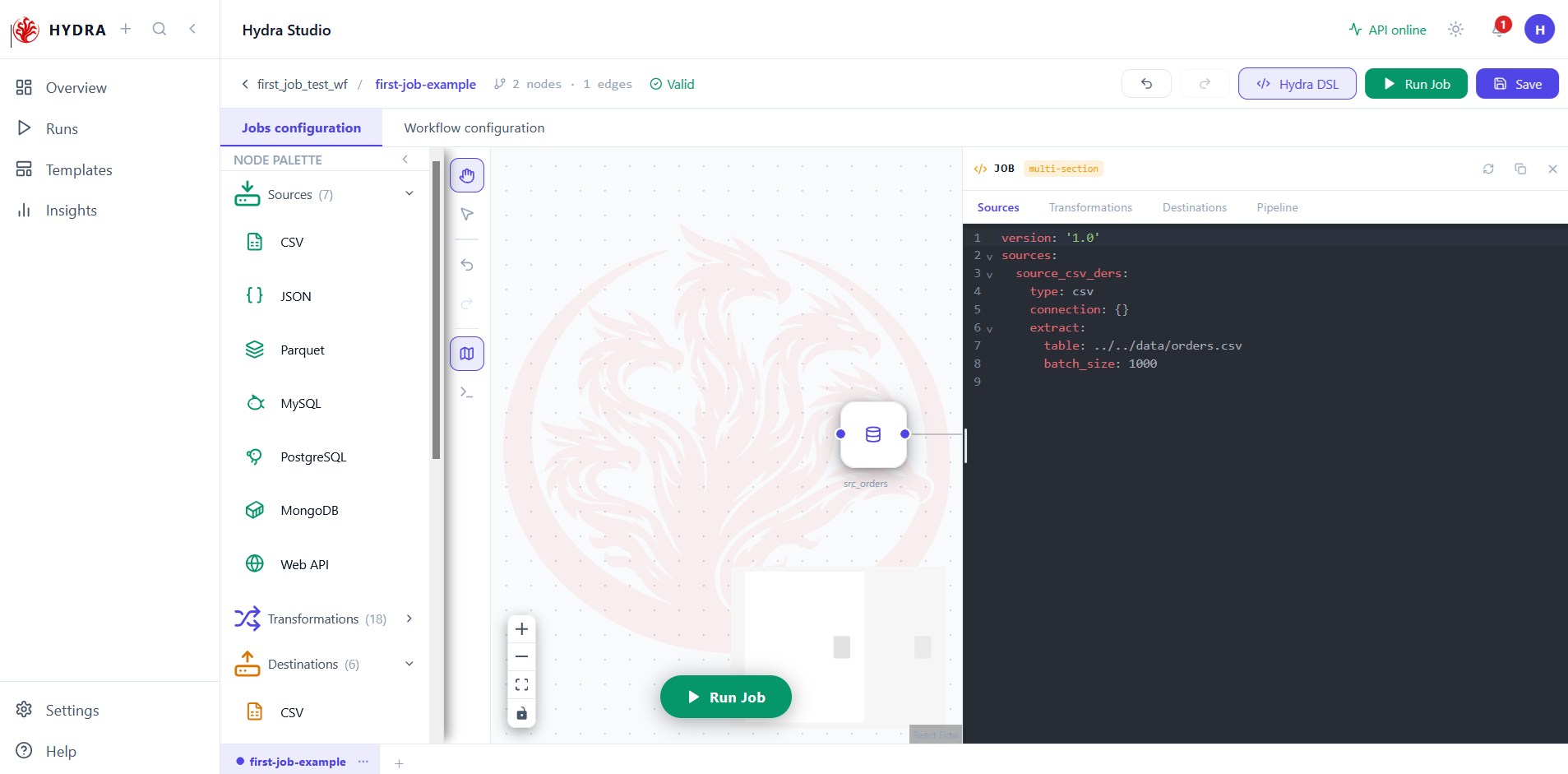Open the Sources tab in the code panel
This screenshot has height=774, width=1568.
998,207
